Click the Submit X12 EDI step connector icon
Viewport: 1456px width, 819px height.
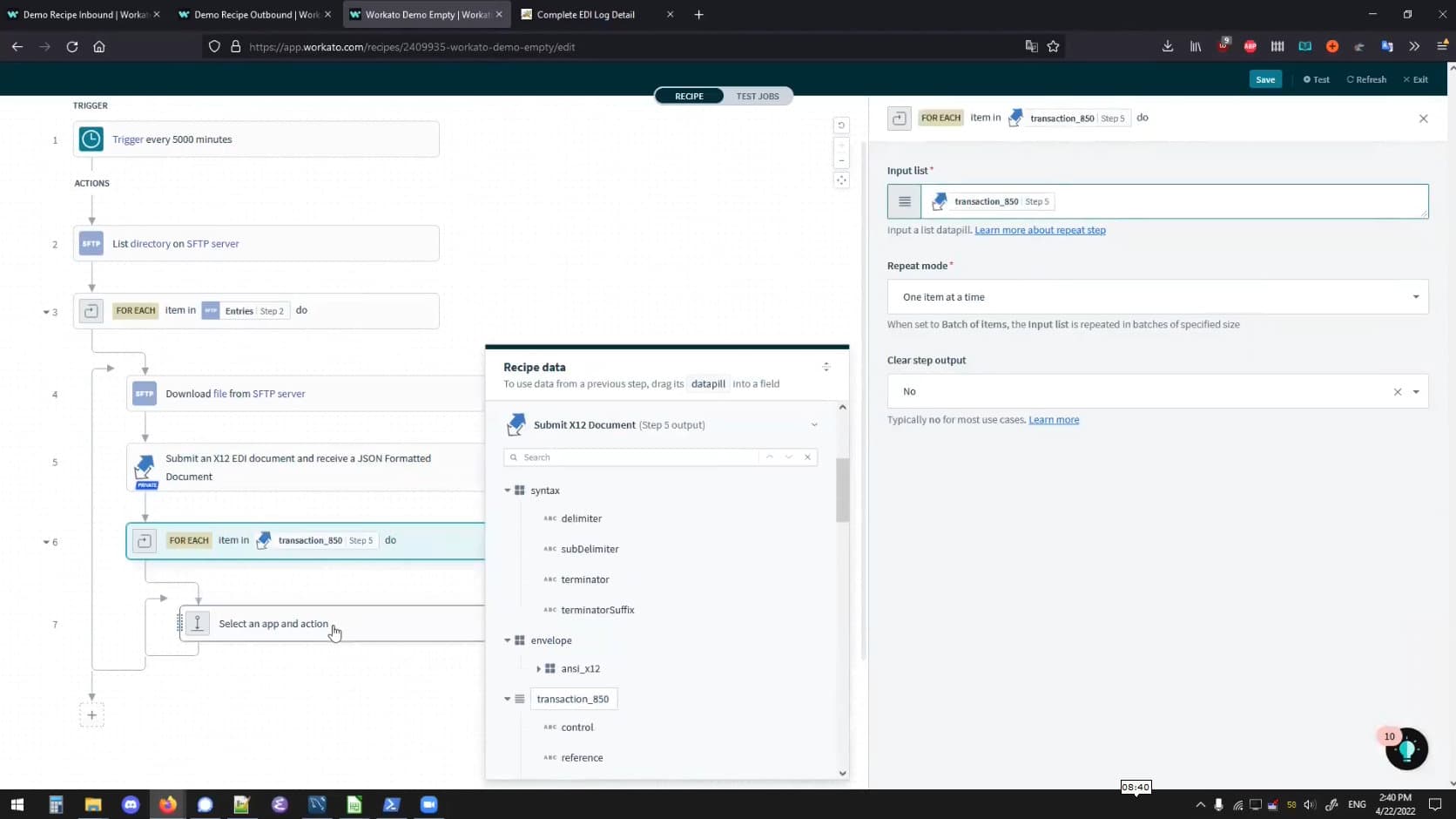click(x=145, y=469)
